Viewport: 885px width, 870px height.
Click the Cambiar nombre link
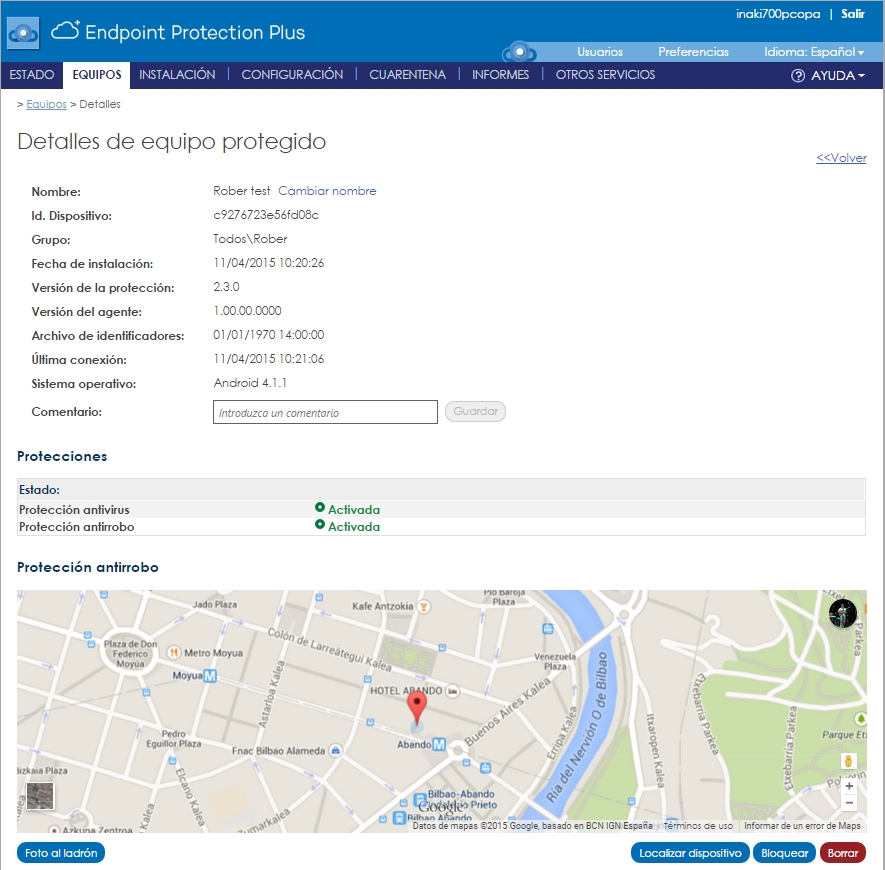[327, 191]
